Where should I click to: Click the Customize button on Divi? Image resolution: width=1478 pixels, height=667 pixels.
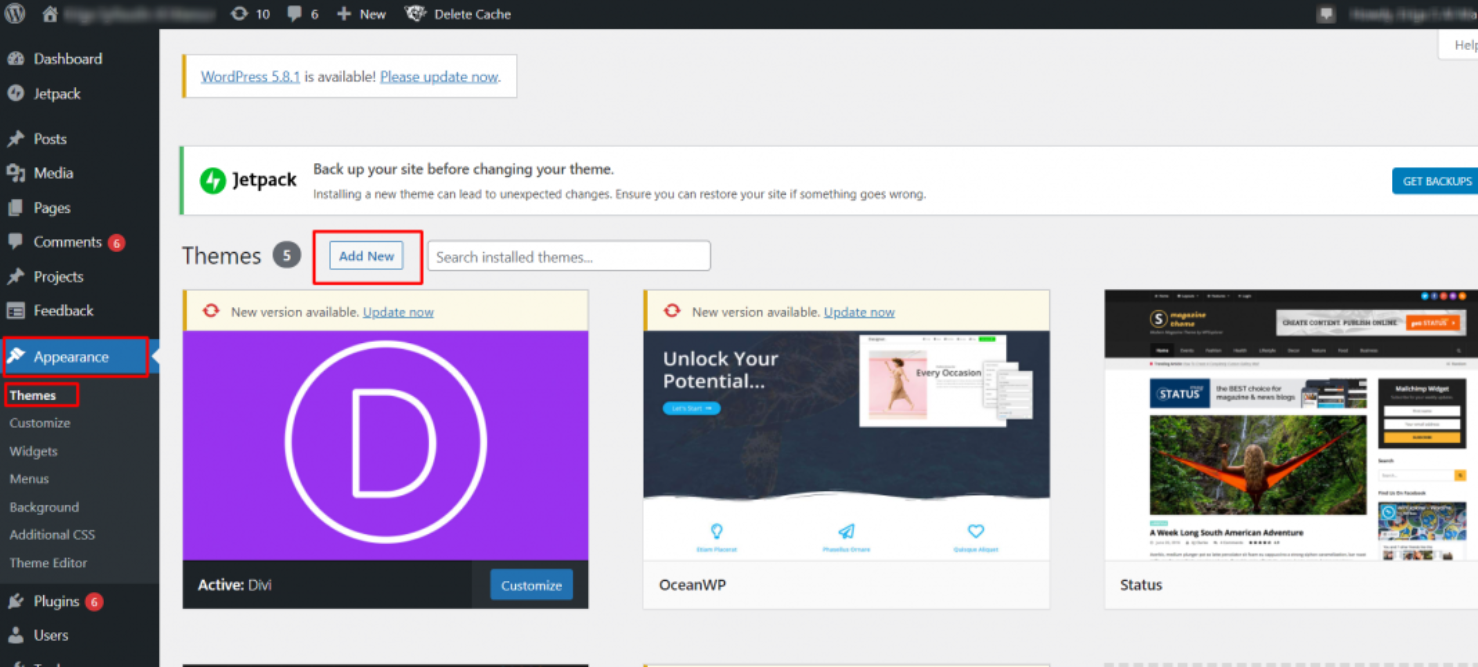[531, 585]
